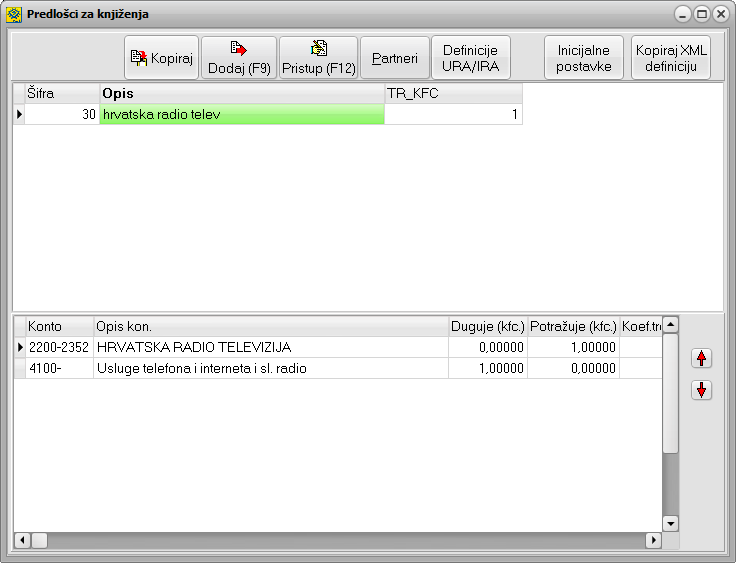Click Kopiraj XML definiciju button
The height and width of the screenshot is (563, 736).
[x=671, y=58]
